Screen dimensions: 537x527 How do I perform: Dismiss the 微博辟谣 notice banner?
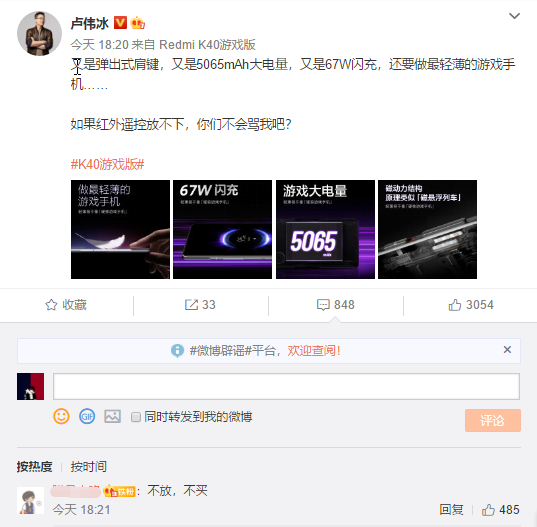(507, 350)
